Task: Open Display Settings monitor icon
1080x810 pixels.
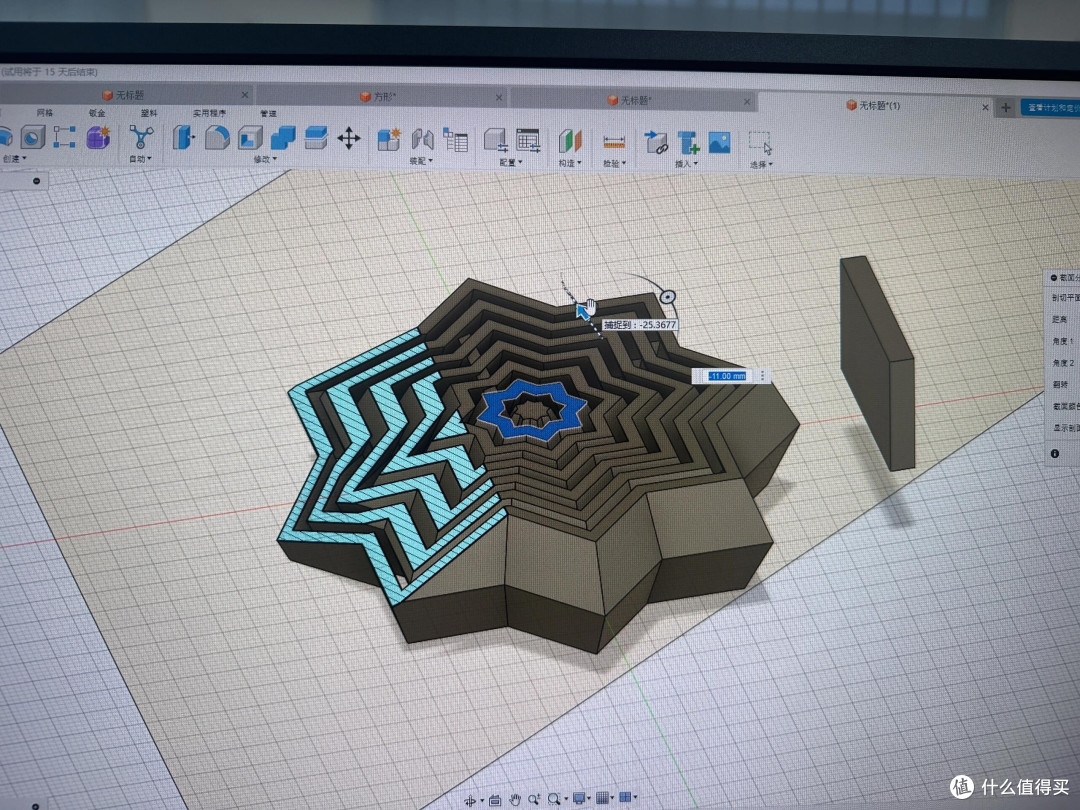Action: pyautogui.click(x=579, y=798)
